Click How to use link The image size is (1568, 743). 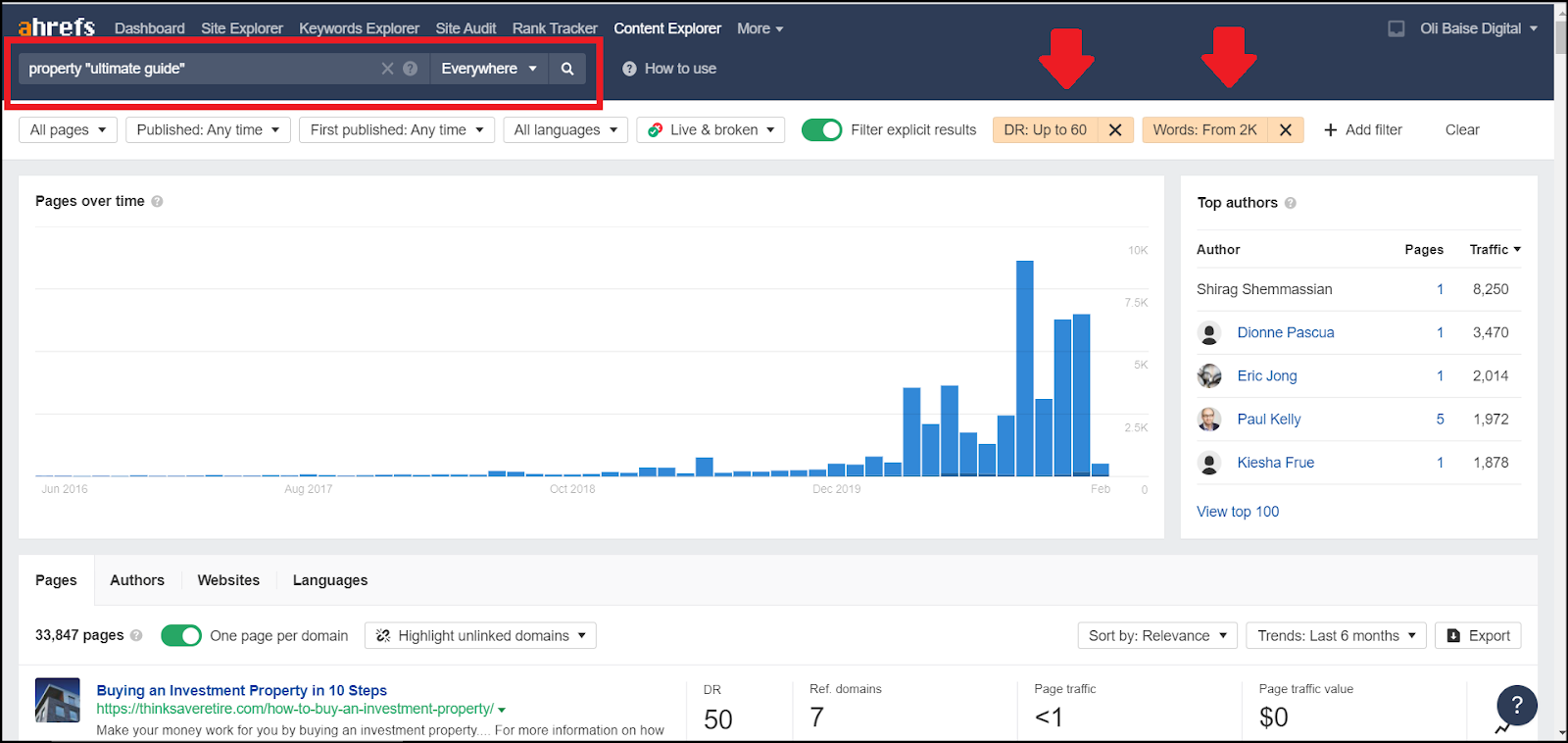point(669,69)
